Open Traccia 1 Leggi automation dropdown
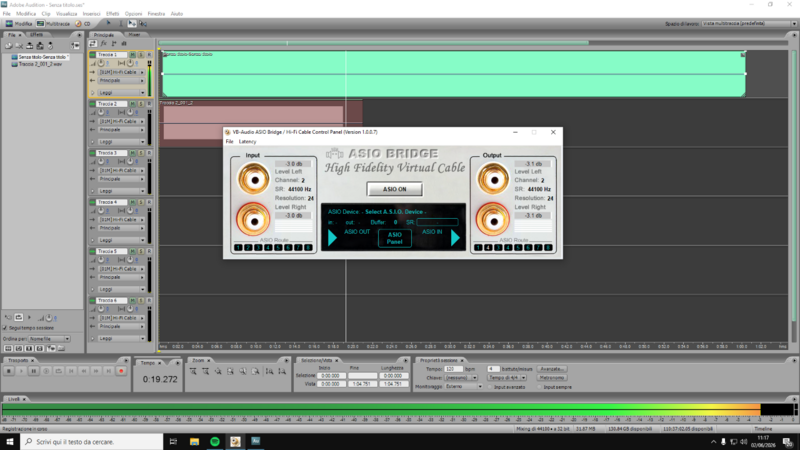Screen dimensions: 800x450 tap(121, 93)
